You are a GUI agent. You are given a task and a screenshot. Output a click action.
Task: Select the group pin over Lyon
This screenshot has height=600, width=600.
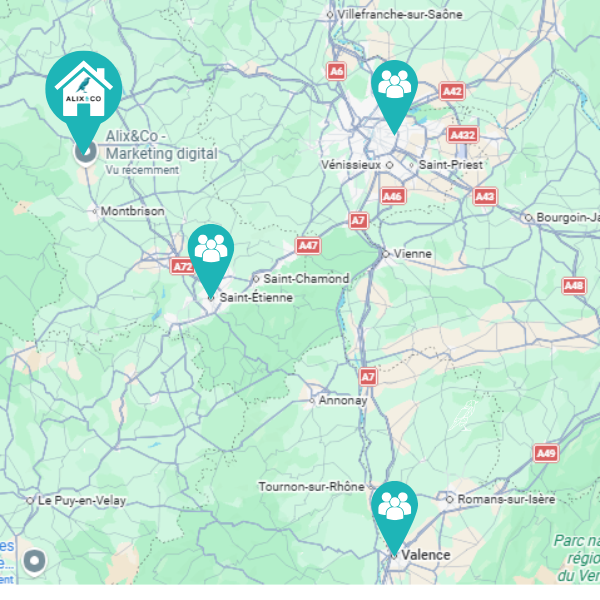coord(394,94)
